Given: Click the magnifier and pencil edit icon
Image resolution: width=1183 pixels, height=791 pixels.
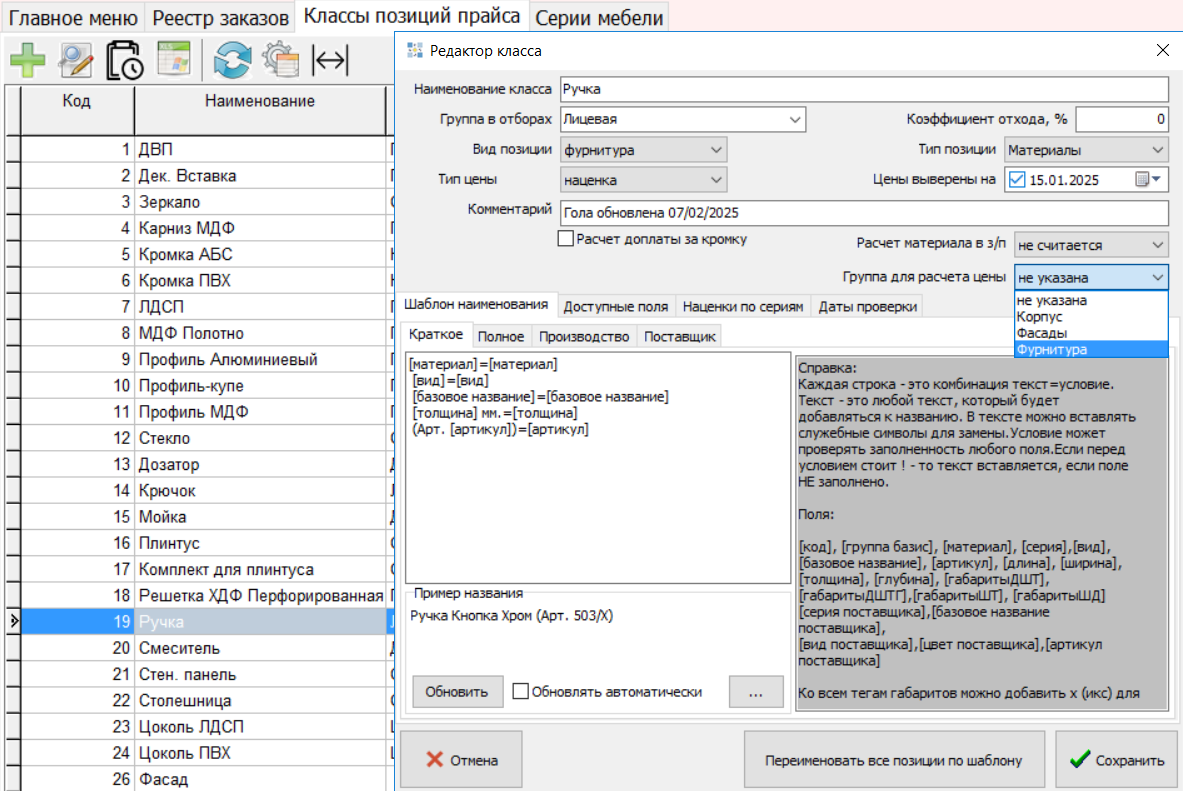Looking at the screenshot, I should point(76,61).
